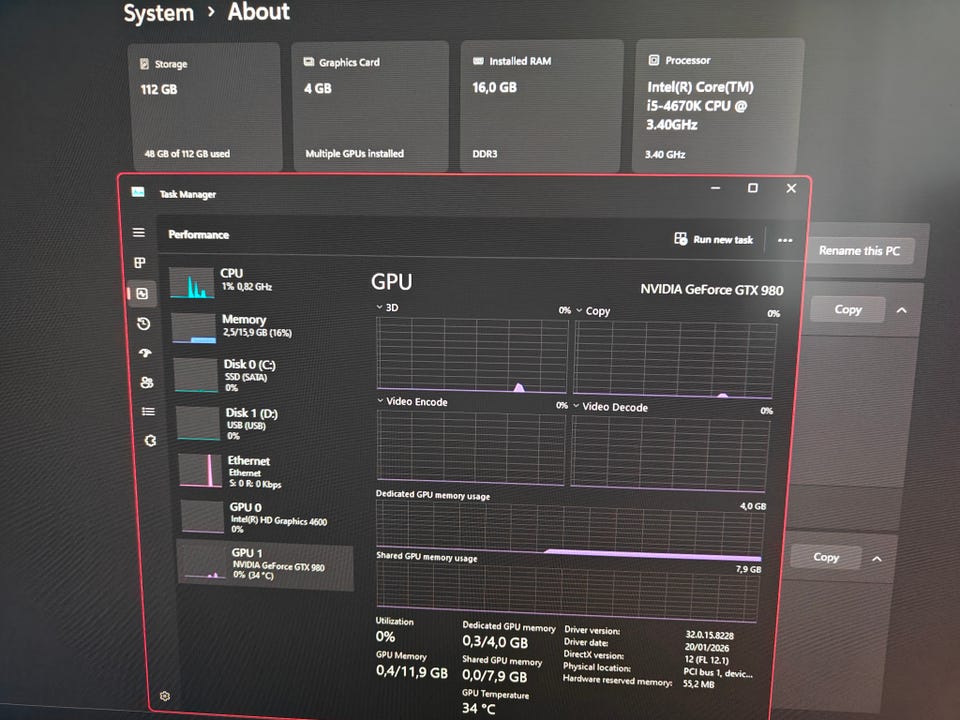Collapse section beside lower Copy button
This screenshot has width=960, height=720.
coord(877,559)
